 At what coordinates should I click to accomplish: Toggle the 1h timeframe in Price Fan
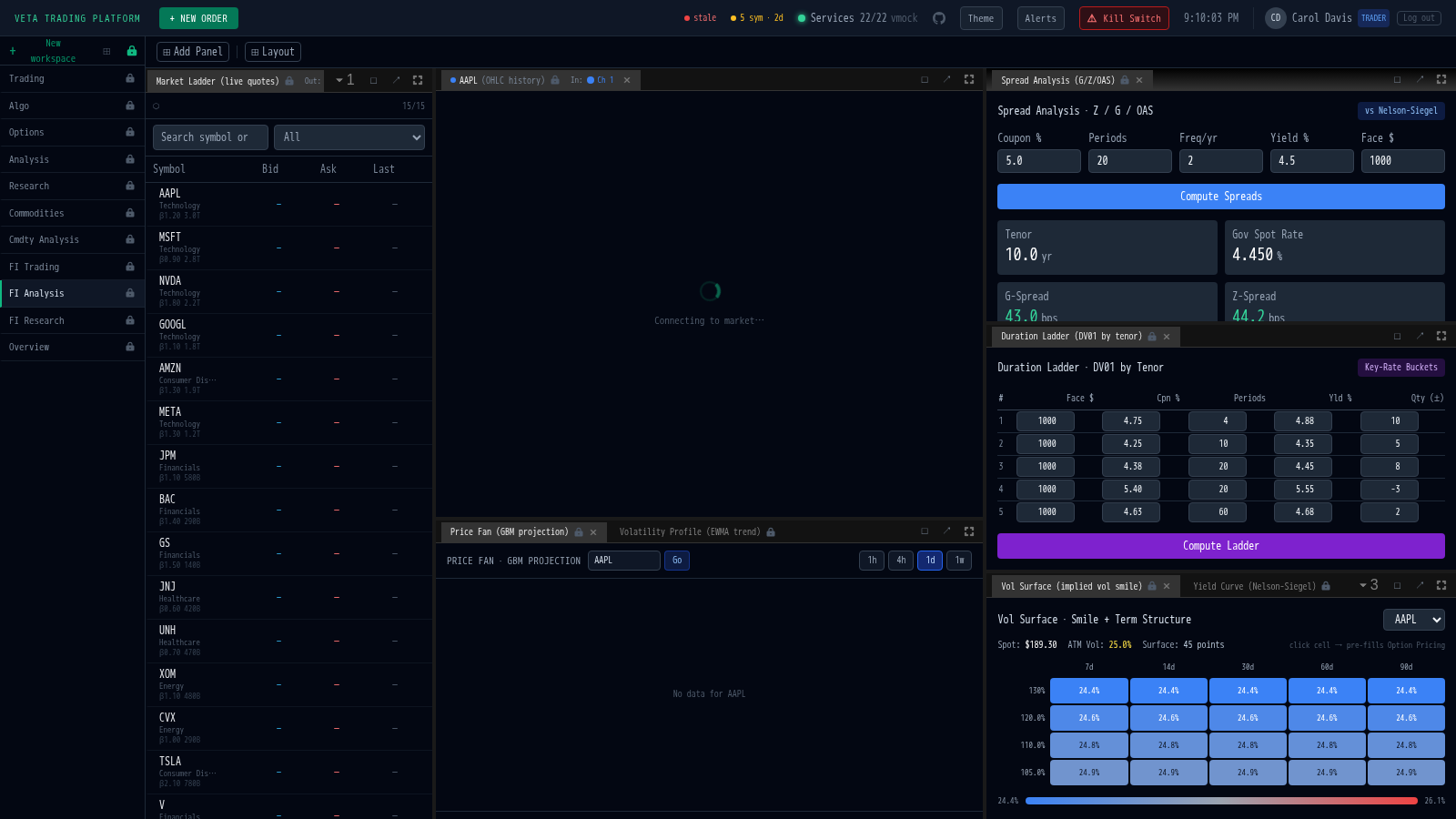(x=872, y=561)
